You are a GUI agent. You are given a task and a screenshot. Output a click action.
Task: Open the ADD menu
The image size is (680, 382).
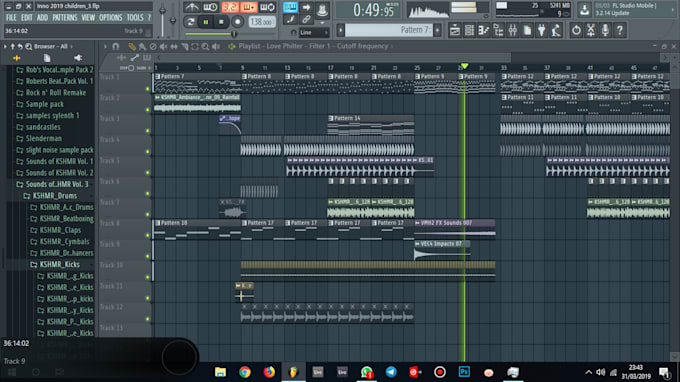42,18
